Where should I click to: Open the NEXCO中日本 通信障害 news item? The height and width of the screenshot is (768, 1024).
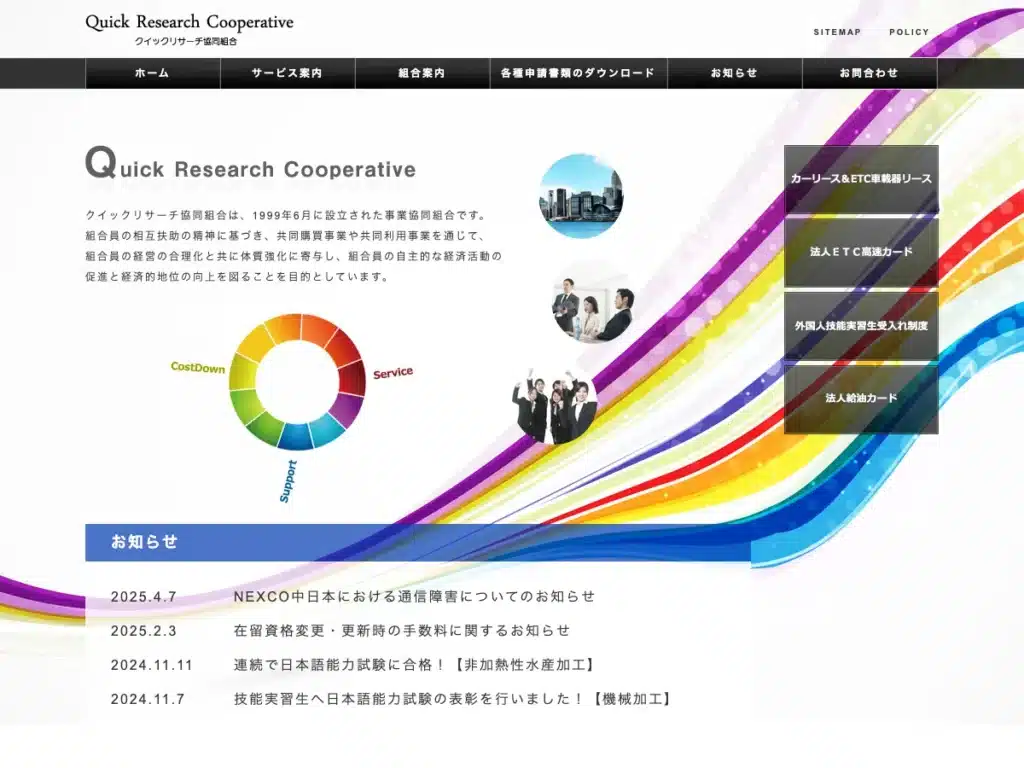pos(414,596)
